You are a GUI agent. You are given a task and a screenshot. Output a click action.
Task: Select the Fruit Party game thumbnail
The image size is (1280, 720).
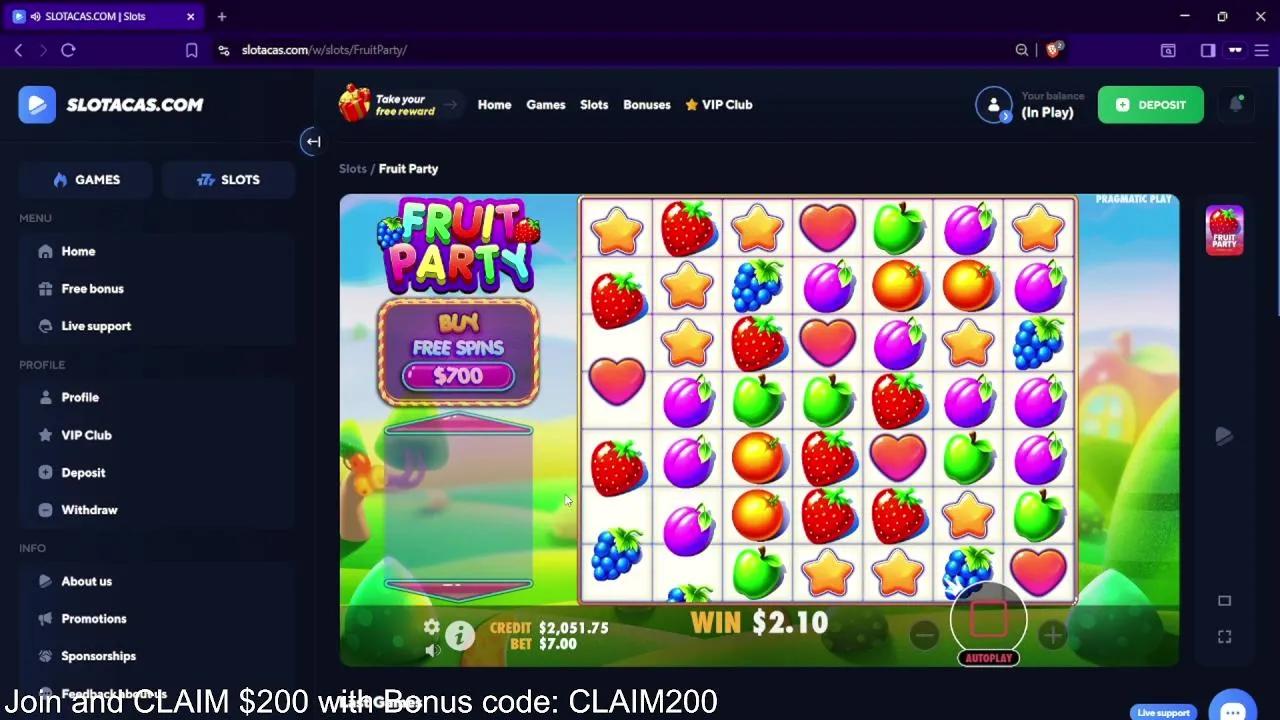[x=1224, y=230]
